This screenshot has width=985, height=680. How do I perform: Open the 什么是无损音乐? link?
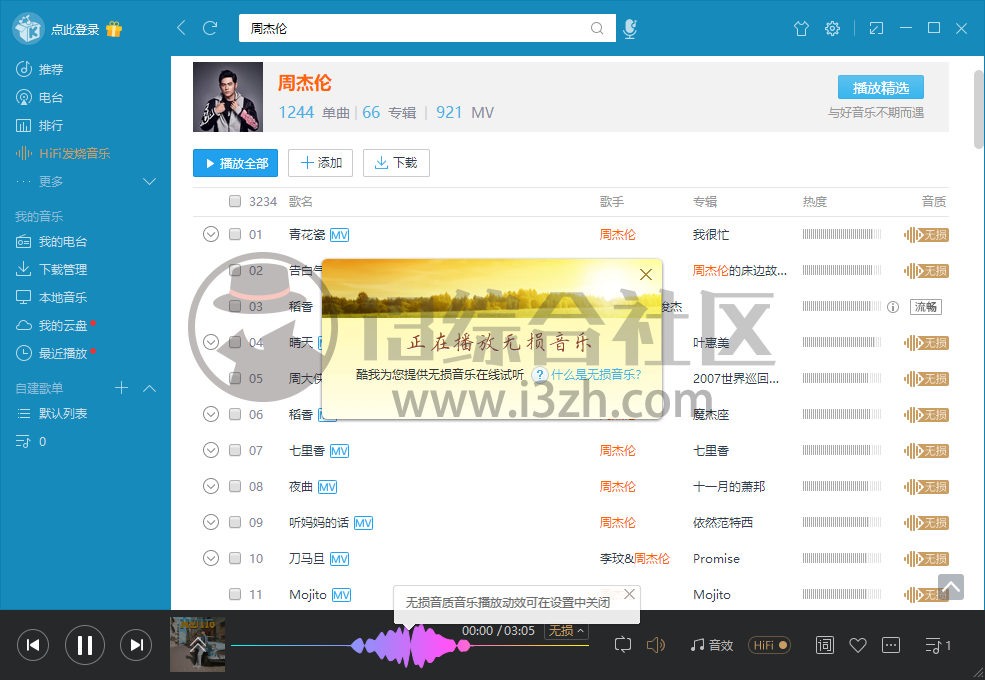coord(597,375)
